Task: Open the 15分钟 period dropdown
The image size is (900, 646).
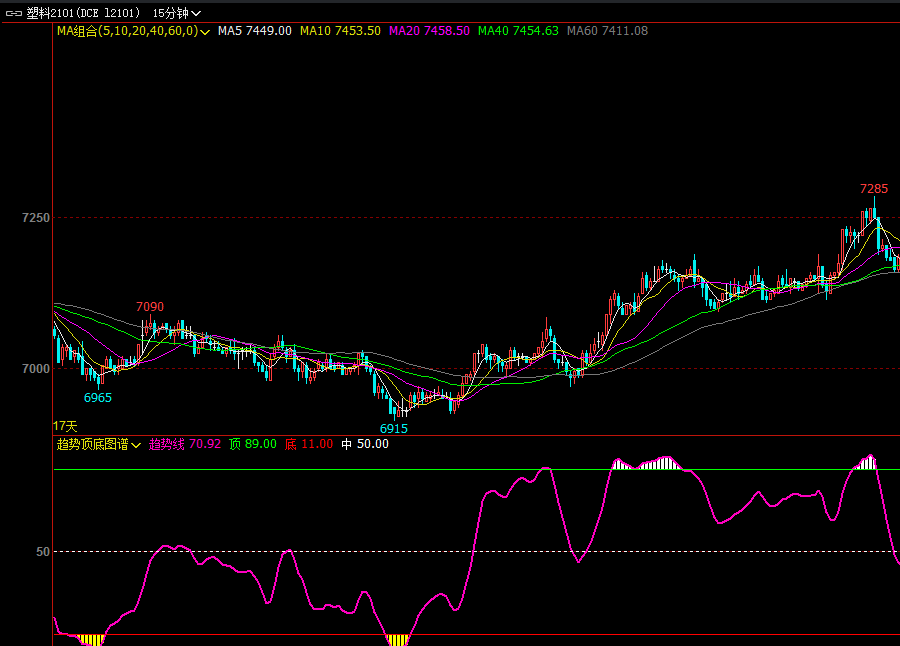Action: click(177, 13)
